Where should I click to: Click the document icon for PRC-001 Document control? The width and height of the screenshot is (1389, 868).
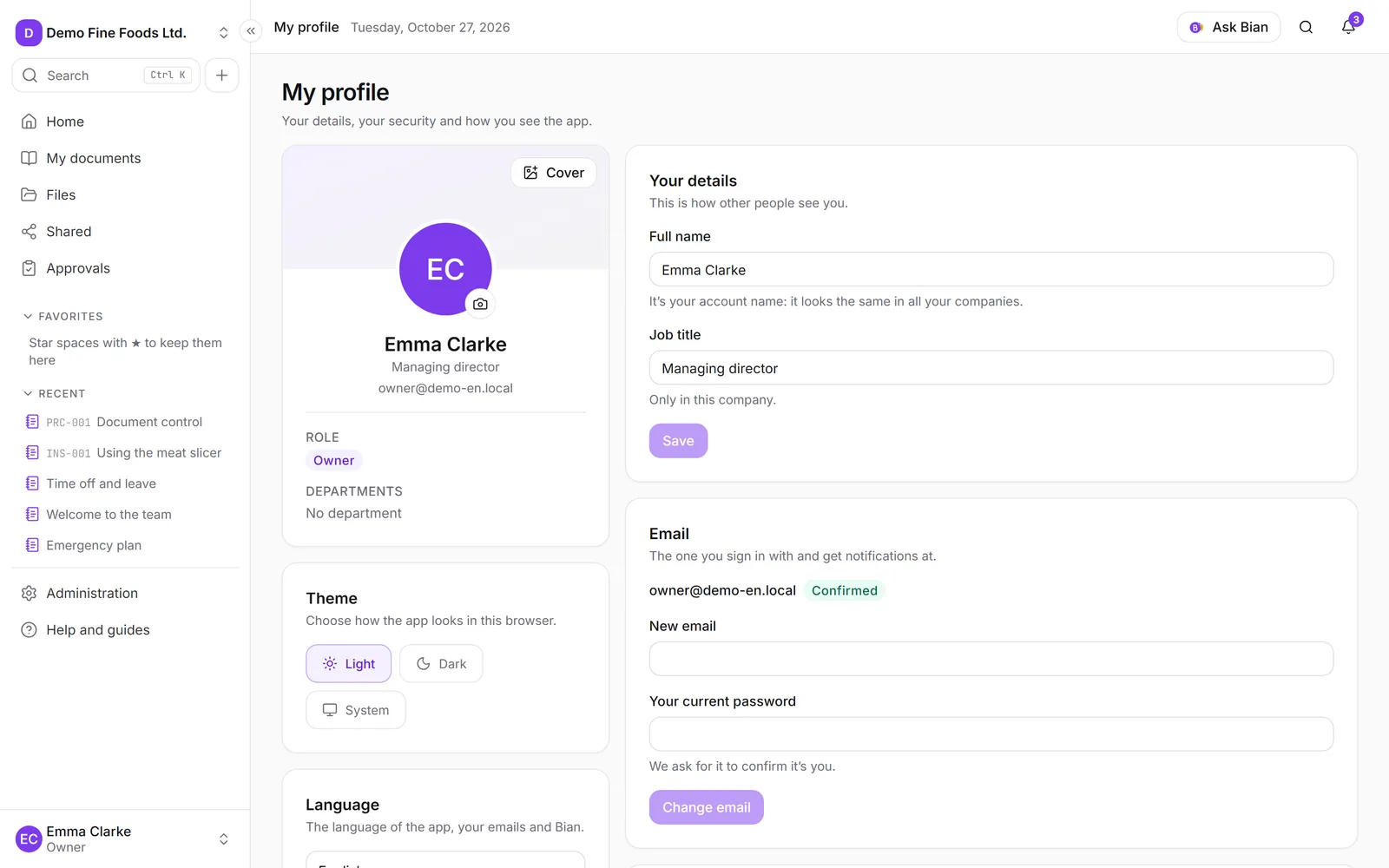(32, 422)
